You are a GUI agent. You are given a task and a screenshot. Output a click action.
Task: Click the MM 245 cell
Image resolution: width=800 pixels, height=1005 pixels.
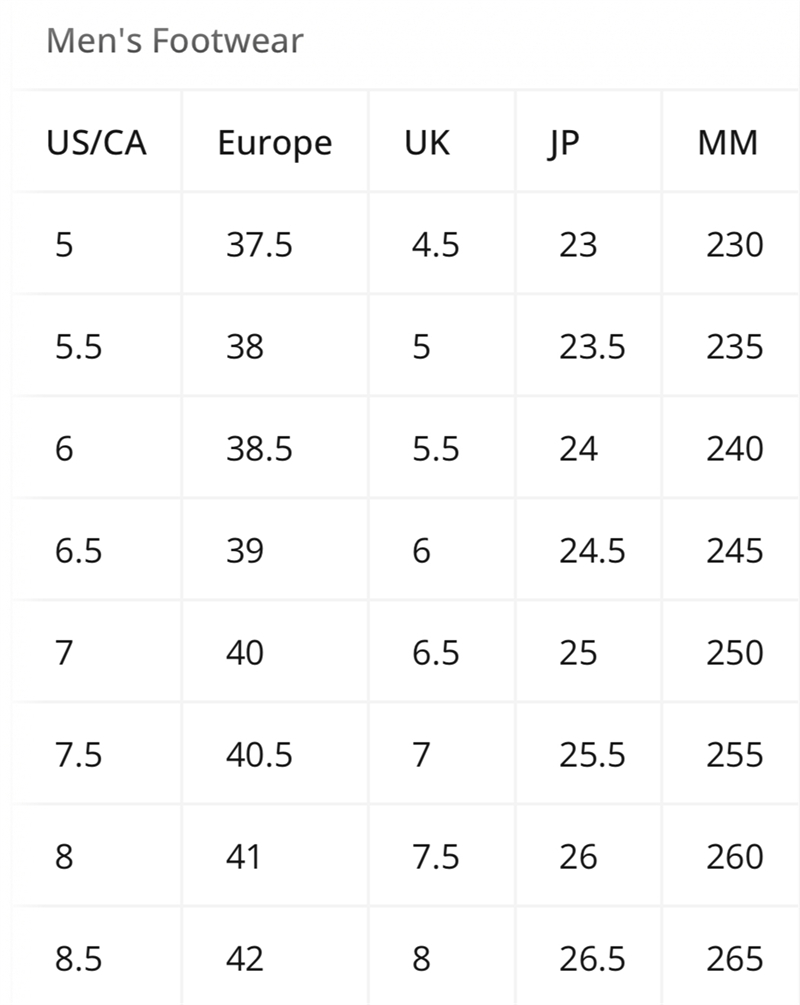(734, 551)
